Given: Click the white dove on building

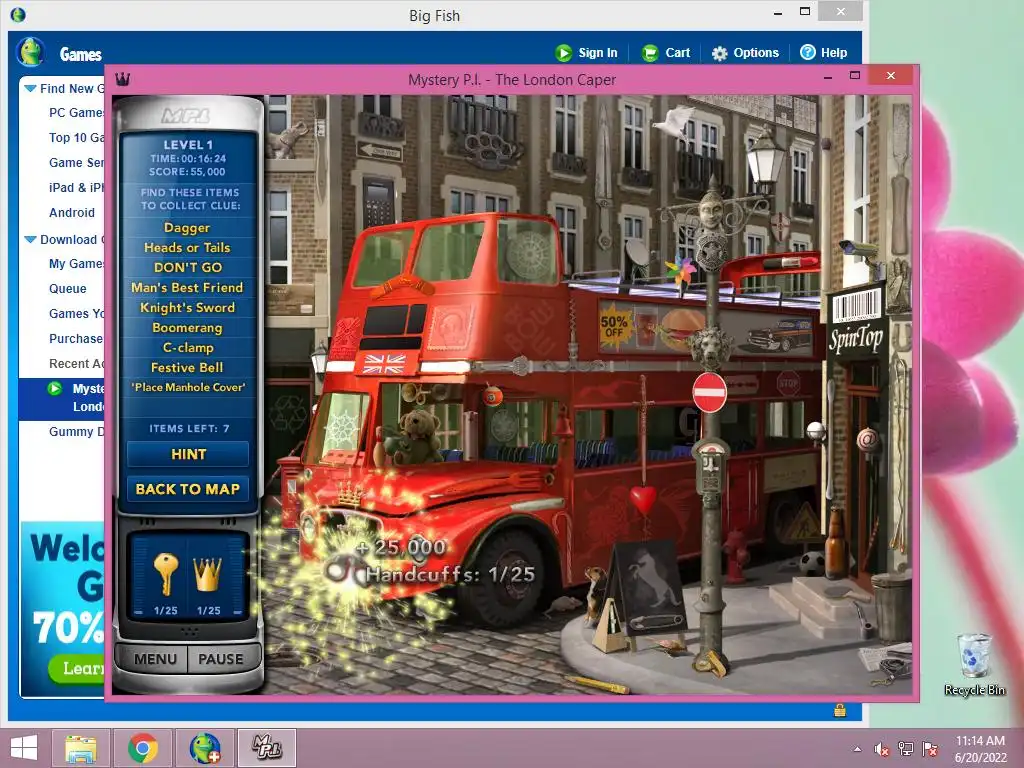Looking at the screenshot, I should [674, 122].
